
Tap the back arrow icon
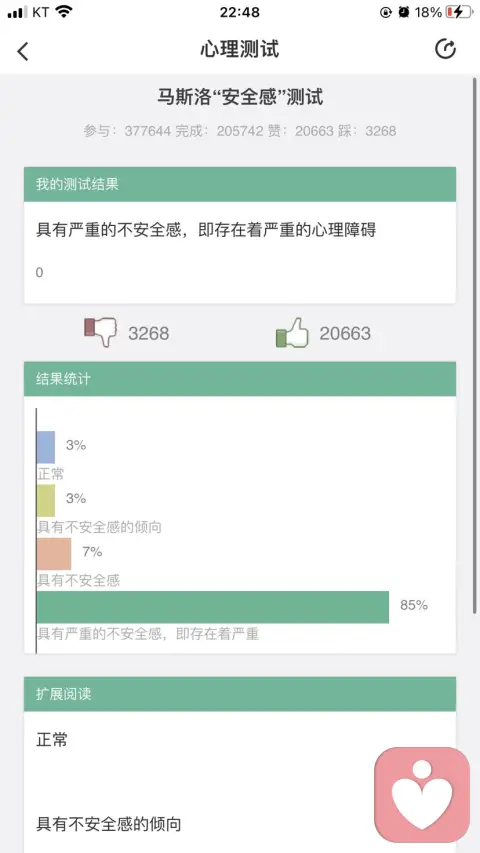pos(22,51)
